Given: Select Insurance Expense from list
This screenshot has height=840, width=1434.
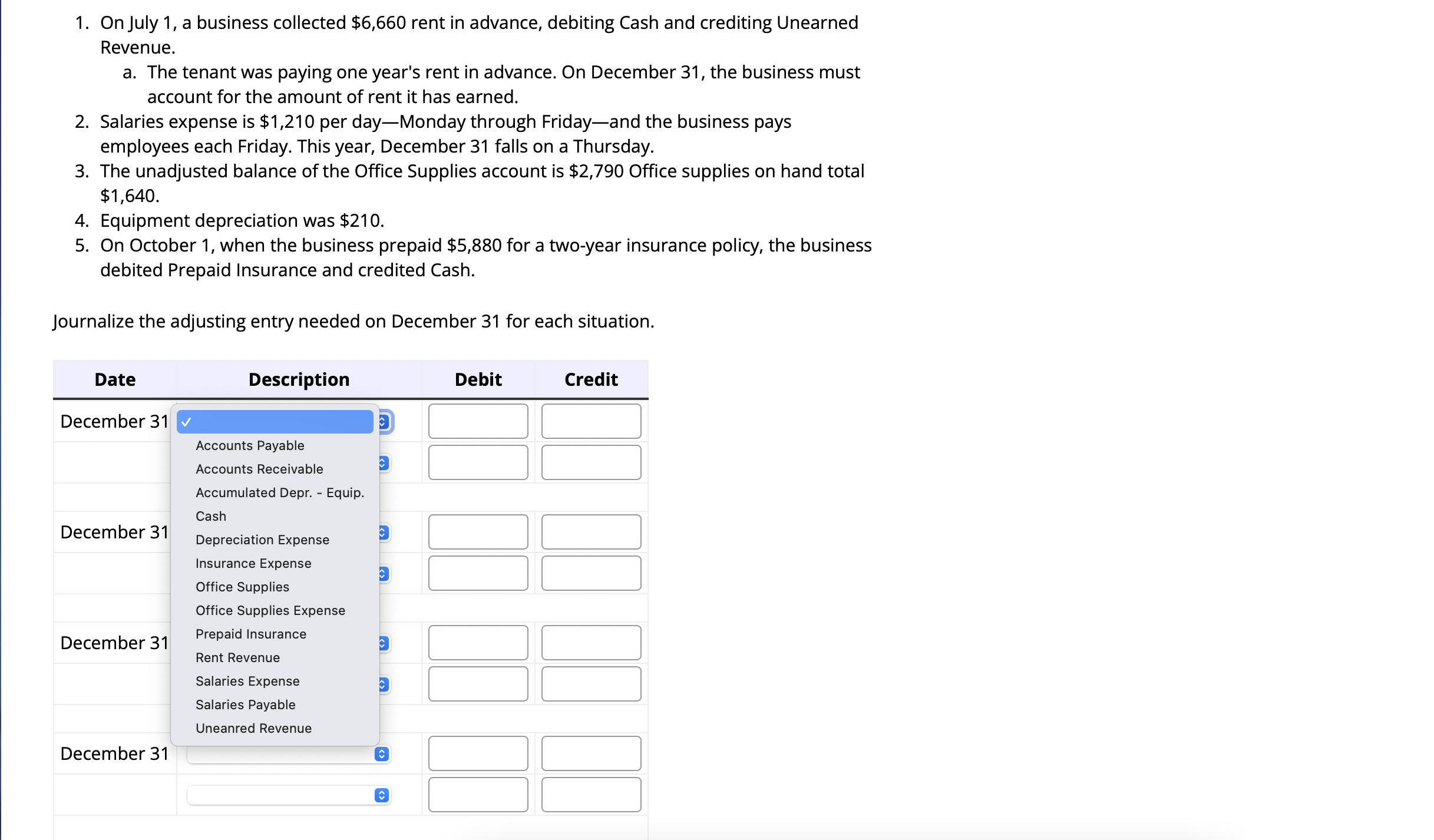Looking at the screenshot, I should click(x=253, y=562).
